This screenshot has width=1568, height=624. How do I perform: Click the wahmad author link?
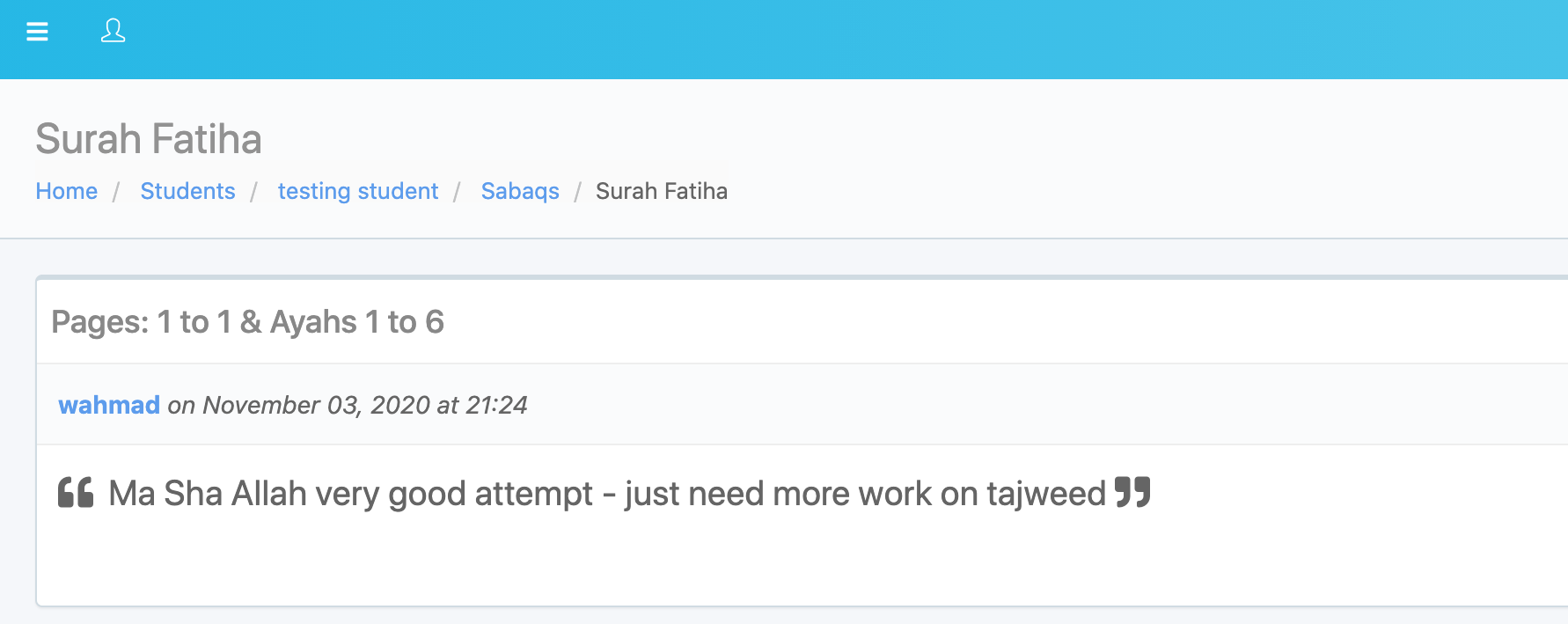point(109,405)
